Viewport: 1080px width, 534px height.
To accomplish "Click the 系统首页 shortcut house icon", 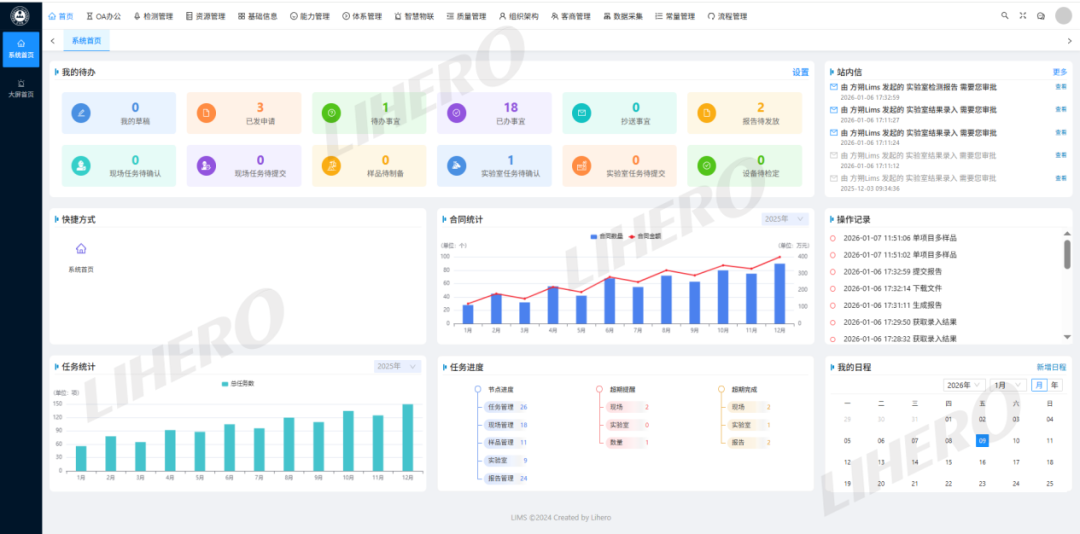I will [x=81, y=249].
